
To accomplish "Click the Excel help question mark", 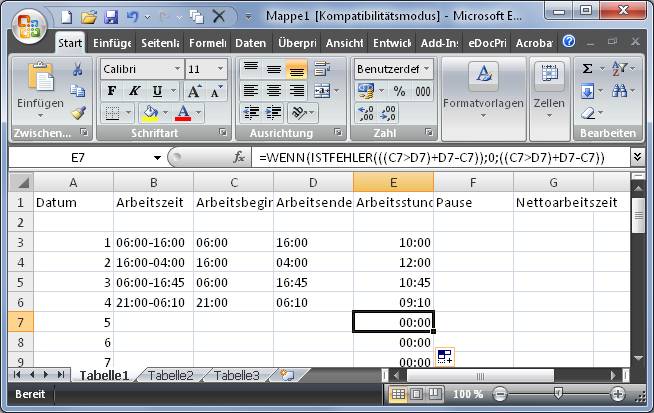I will pos(569,41).
